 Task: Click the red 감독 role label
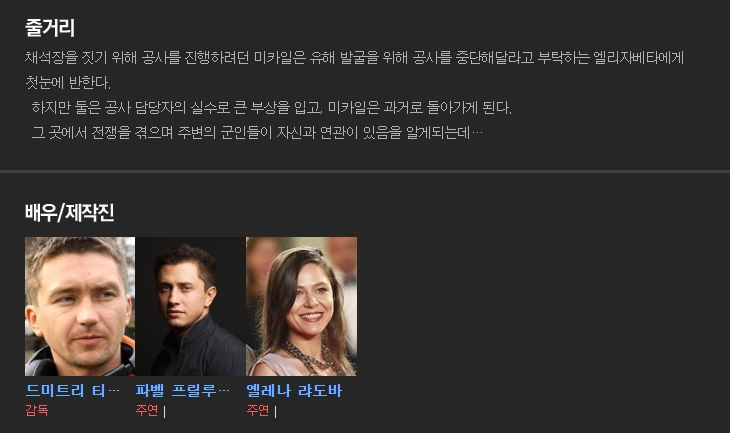pyautogui.click(x=37, y=410)
